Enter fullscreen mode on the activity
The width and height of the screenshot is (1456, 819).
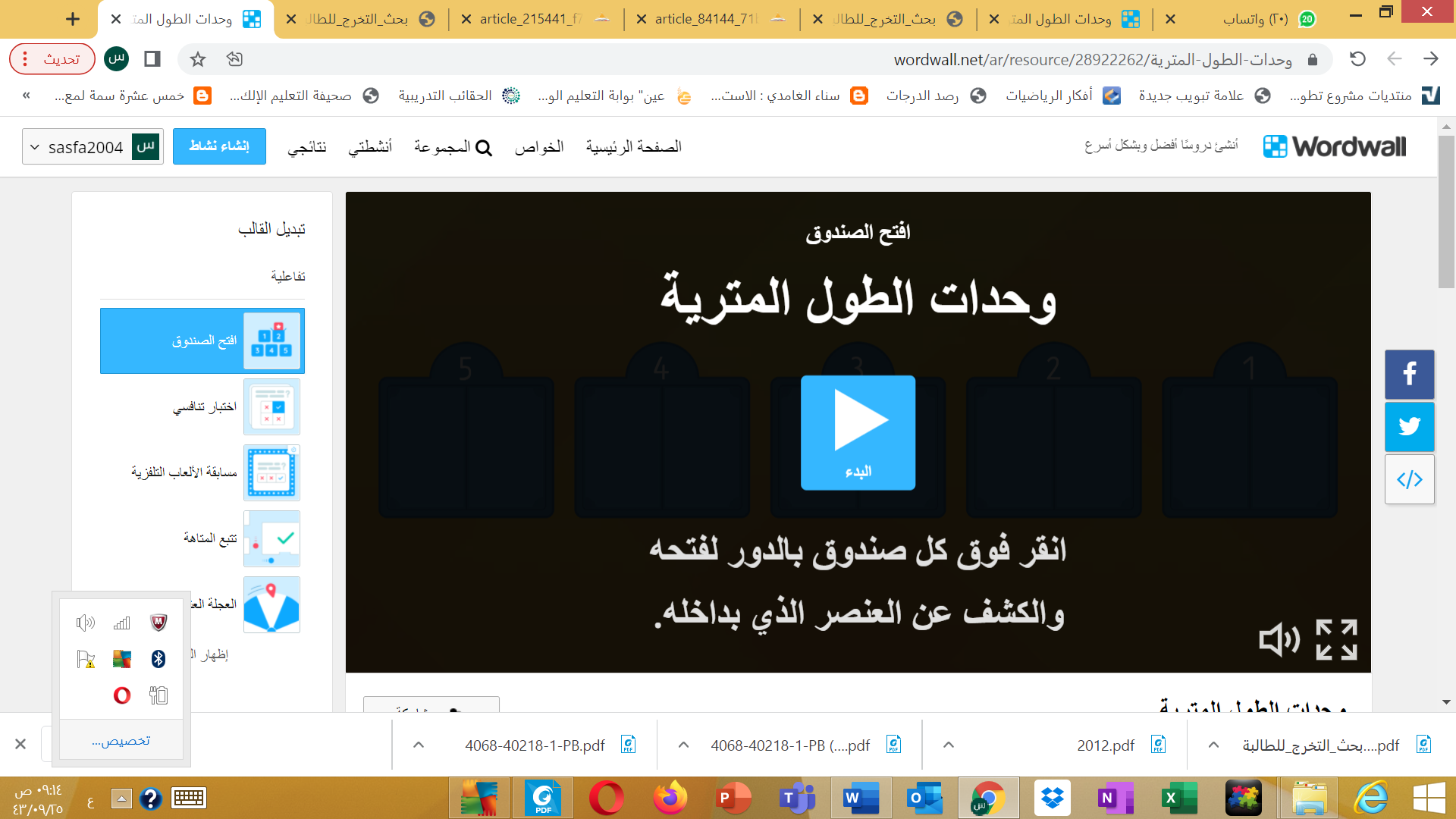pos(1336,640)
